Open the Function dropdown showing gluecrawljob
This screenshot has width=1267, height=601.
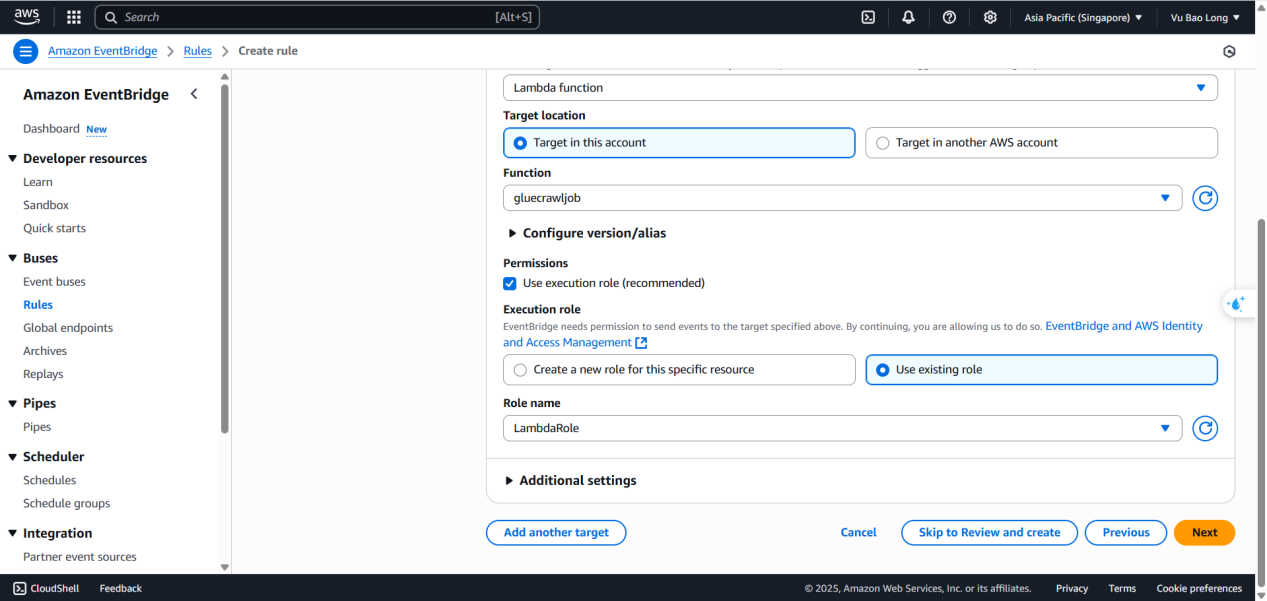(842, 198)
